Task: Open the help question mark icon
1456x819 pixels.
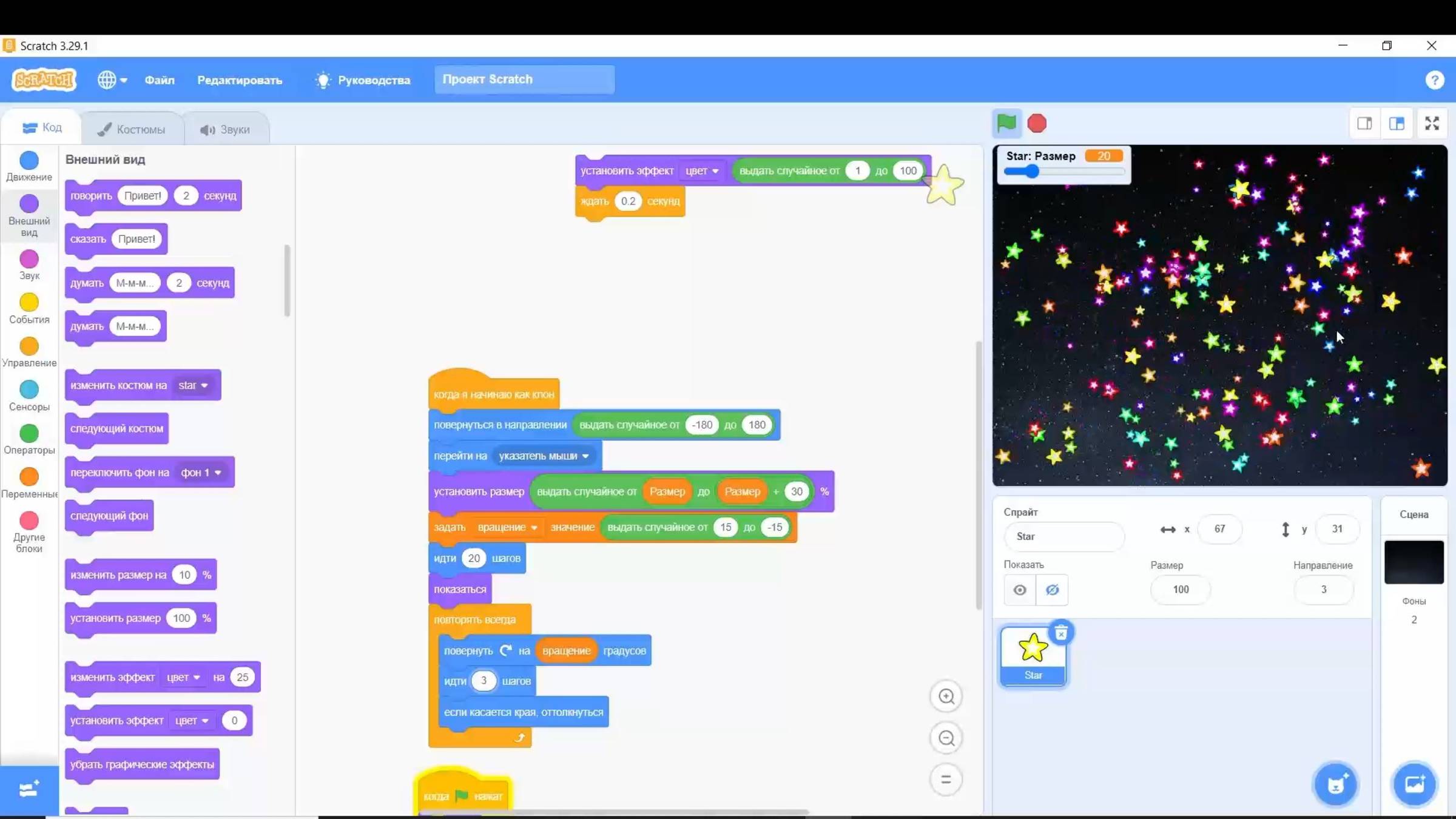Action: pyautogui.click(x=1434, y=80)
